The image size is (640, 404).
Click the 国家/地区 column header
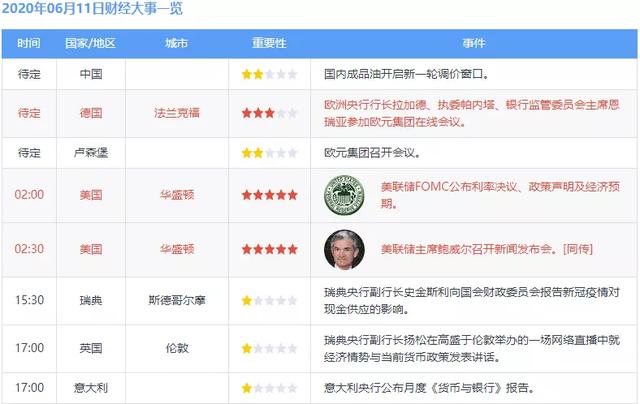[90, 44]
